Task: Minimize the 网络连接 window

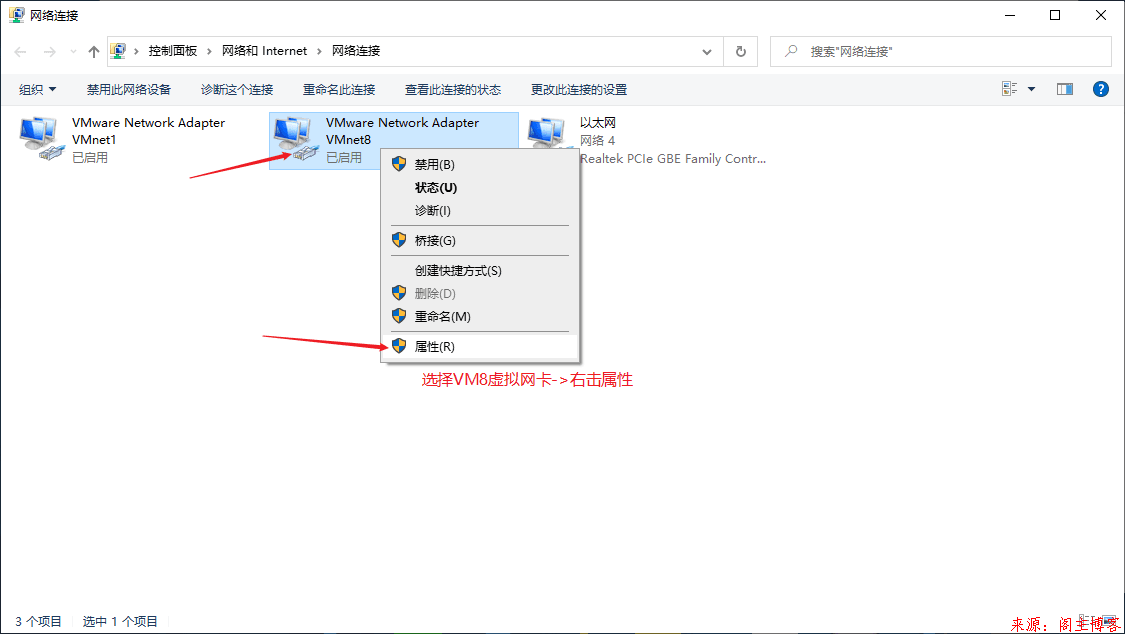Action: click(1009, 15)
